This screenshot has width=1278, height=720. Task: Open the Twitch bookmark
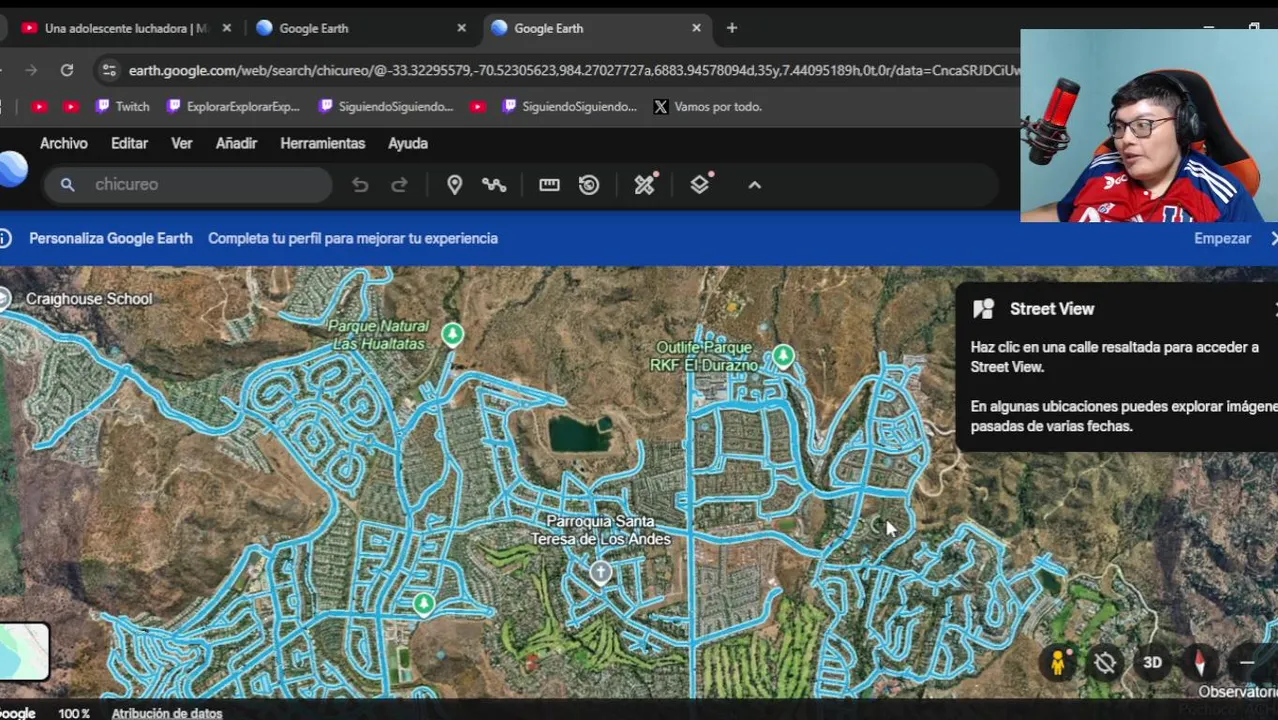coord(122,106)
